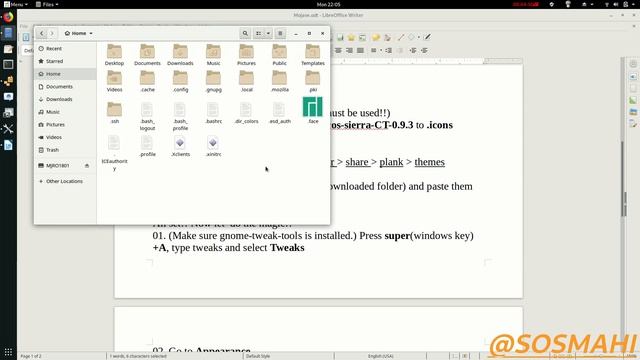640x360 pixels.
Task: Select the .ssh folder
Action: [114, 113]
